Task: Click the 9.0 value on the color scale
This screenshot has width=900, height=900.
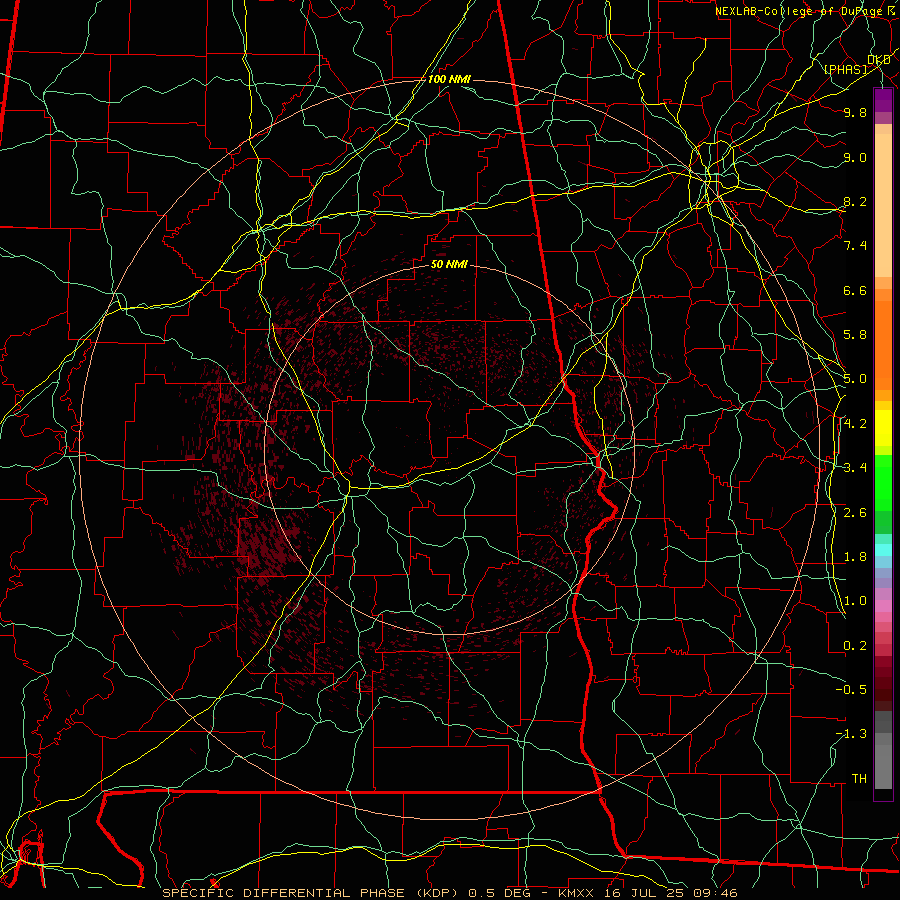Action: coord(855,157)
